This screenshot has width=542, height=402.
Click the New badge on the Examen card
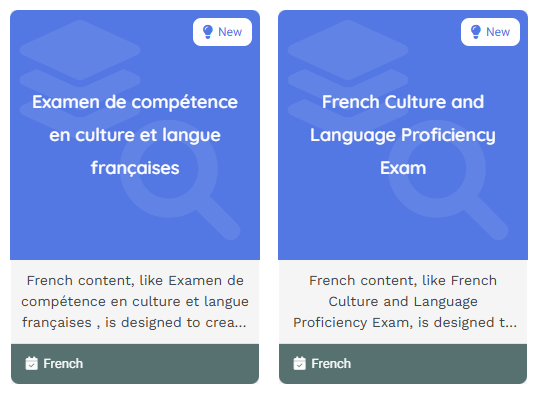tap(222, 32)
